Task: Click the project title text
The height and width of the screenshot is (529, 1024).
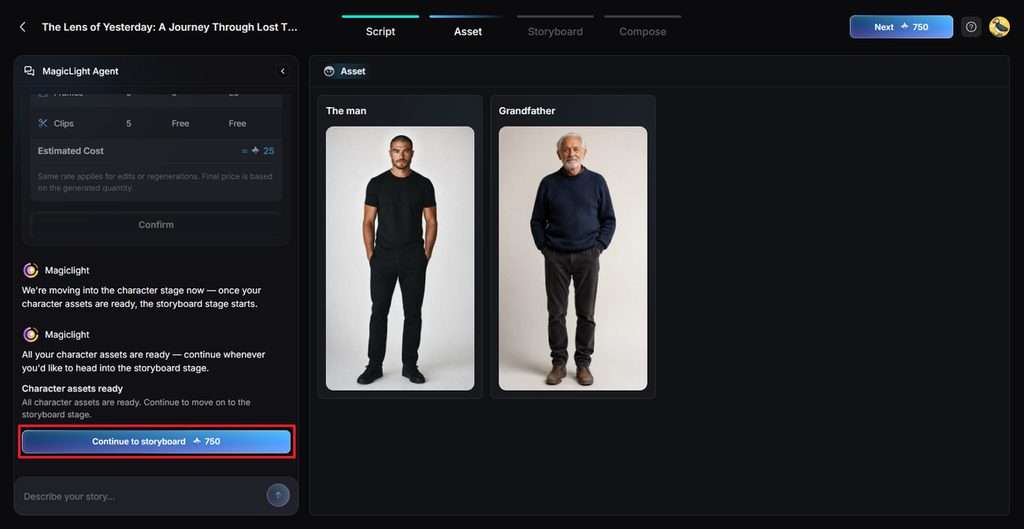Action: click(170, 27)
